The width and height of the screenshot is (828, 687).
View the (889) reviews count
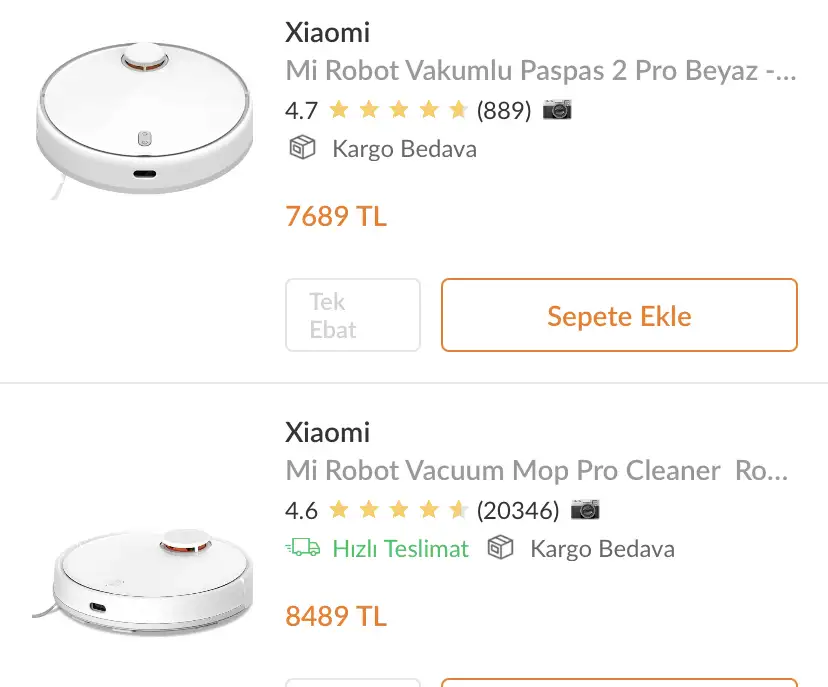tap(504, 110)
